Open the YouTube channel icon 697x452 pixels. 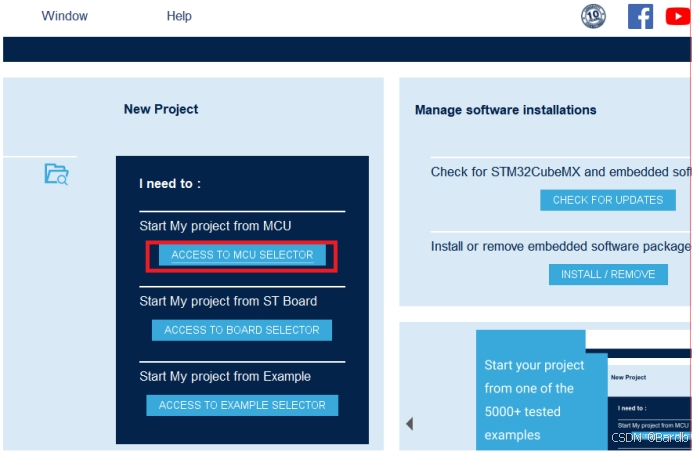pos(678,16)
